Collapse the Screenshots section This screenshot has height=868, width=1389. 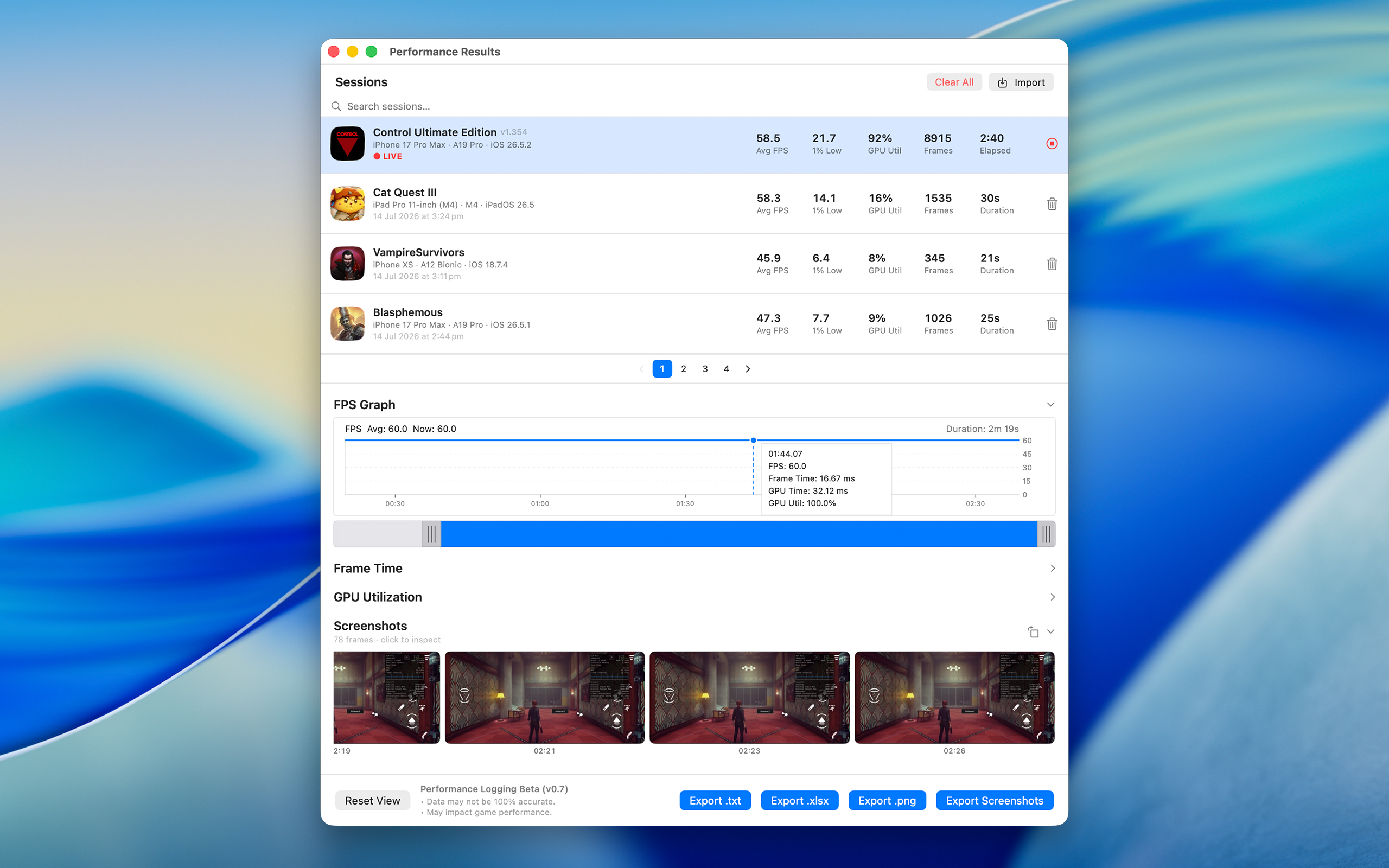pyautogui.click(x=1050, y=631)
